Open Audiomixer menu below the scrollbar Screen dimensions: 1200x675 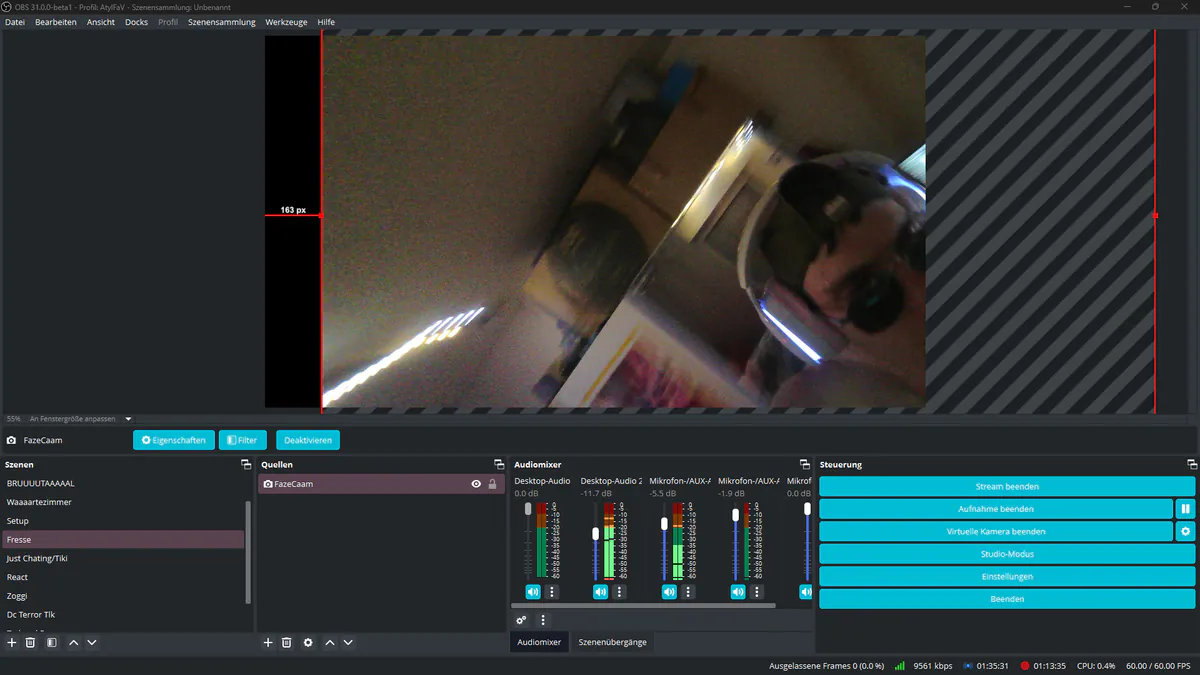tap(543, 620)
